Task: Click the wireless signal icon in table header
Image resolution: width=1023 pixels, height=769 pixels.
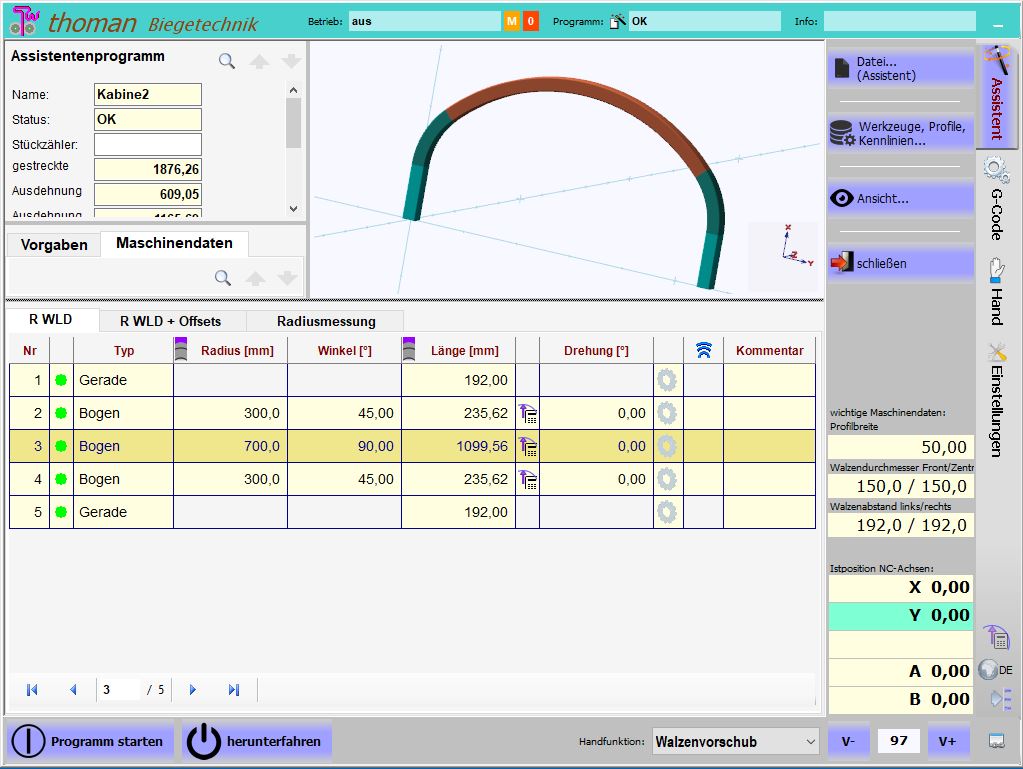Action: point(704,350)
